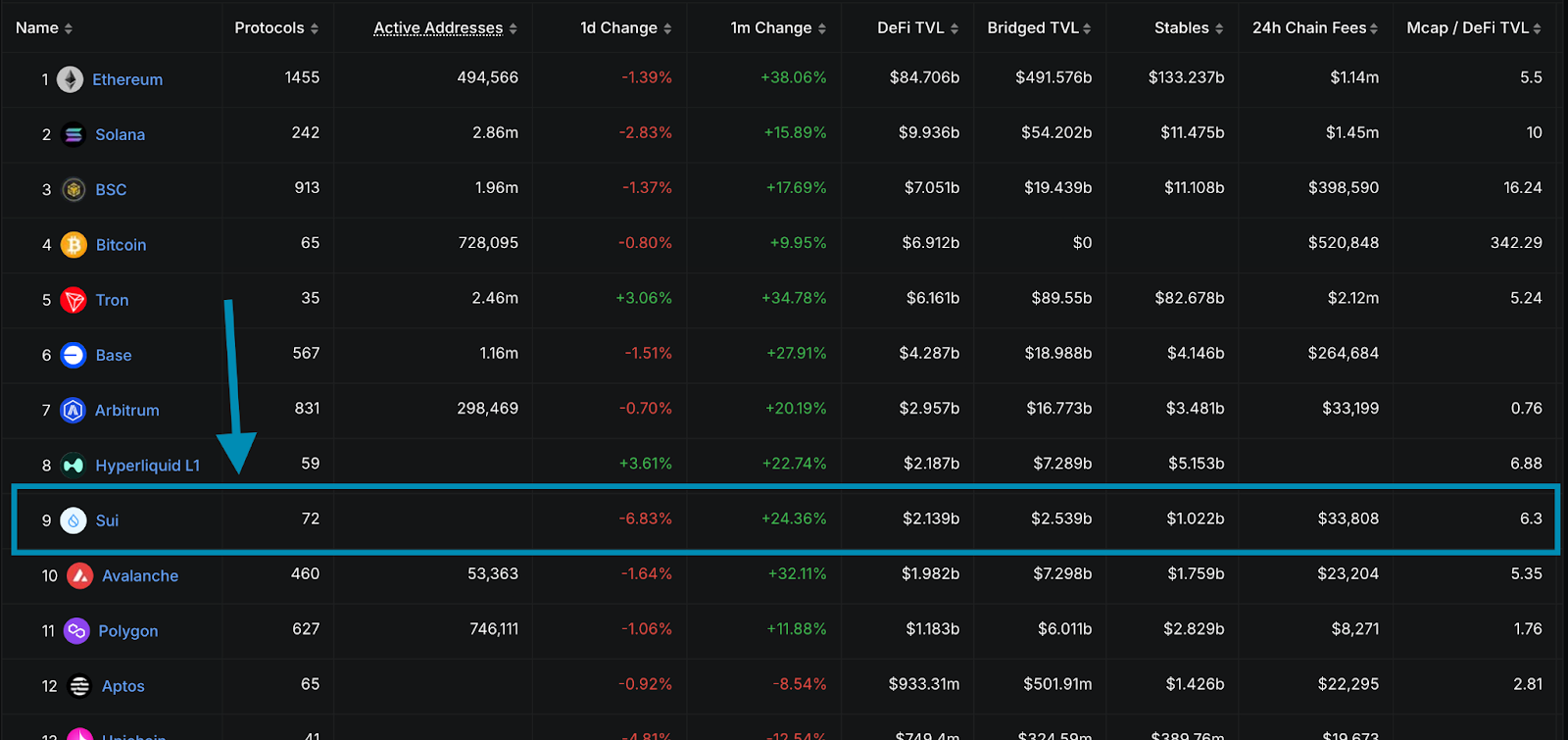The width and height of the screenshot is (1568, 740).
Task: Click Solana's active addresses 2.86m
Action: click(x=495, y=132)
